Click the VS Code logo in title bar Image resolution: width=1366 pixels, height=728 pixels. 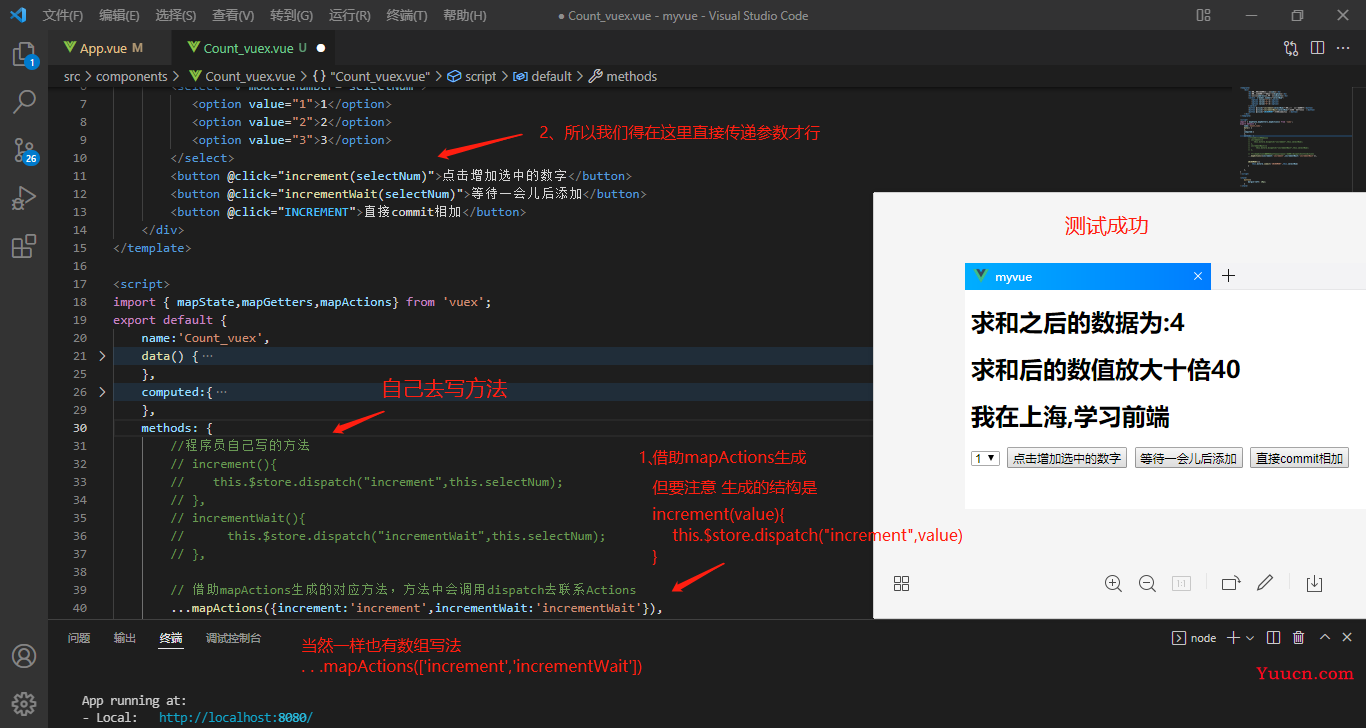[18, 15]
